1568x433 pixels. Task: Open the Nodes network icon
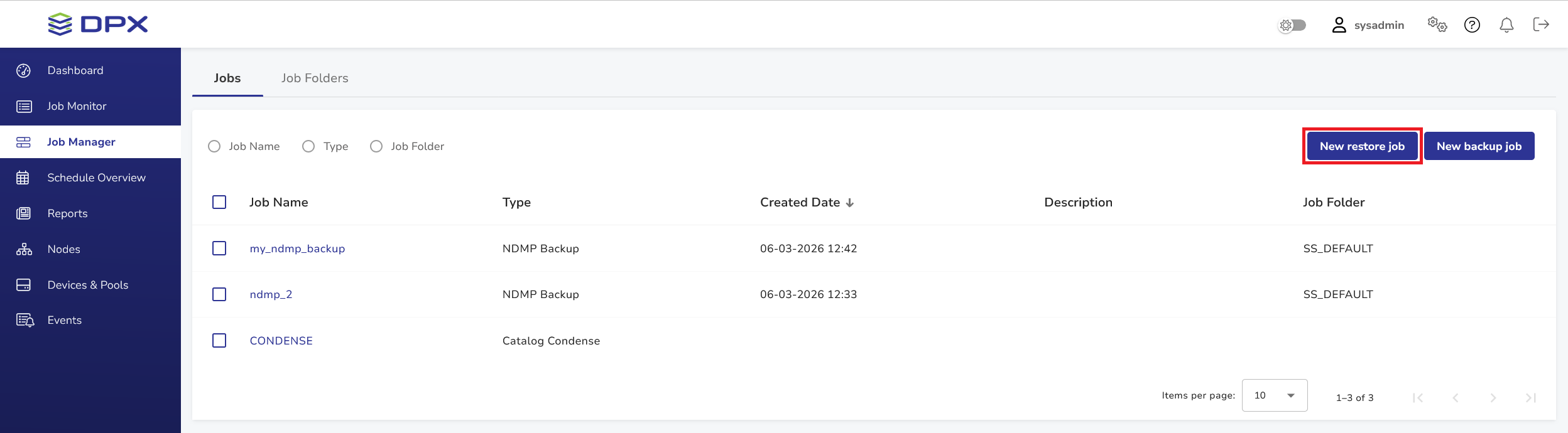(x=24, y=249)
